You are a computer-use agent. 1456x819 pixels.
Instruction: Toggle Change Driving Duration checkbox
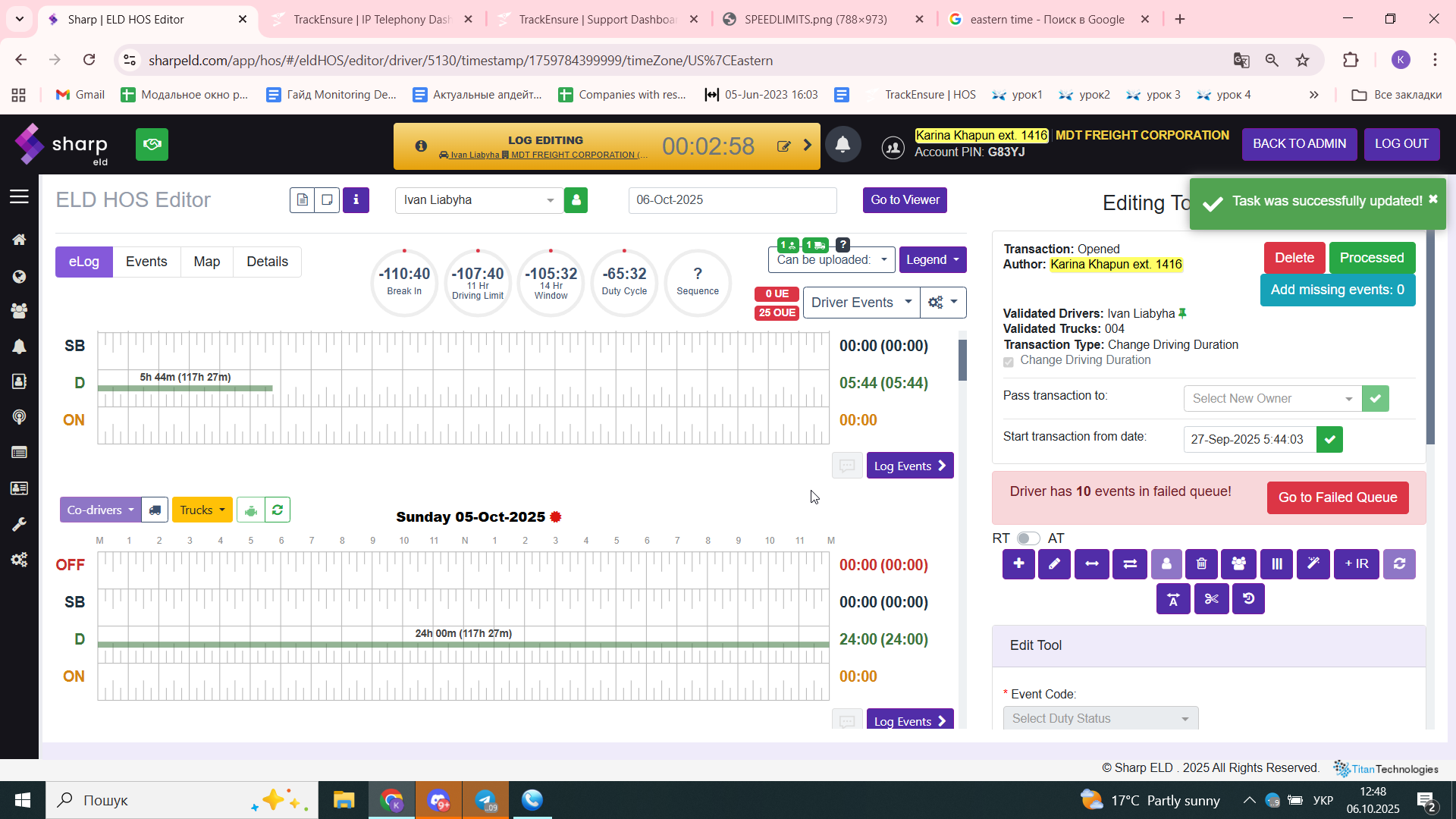pos(1008,362)
